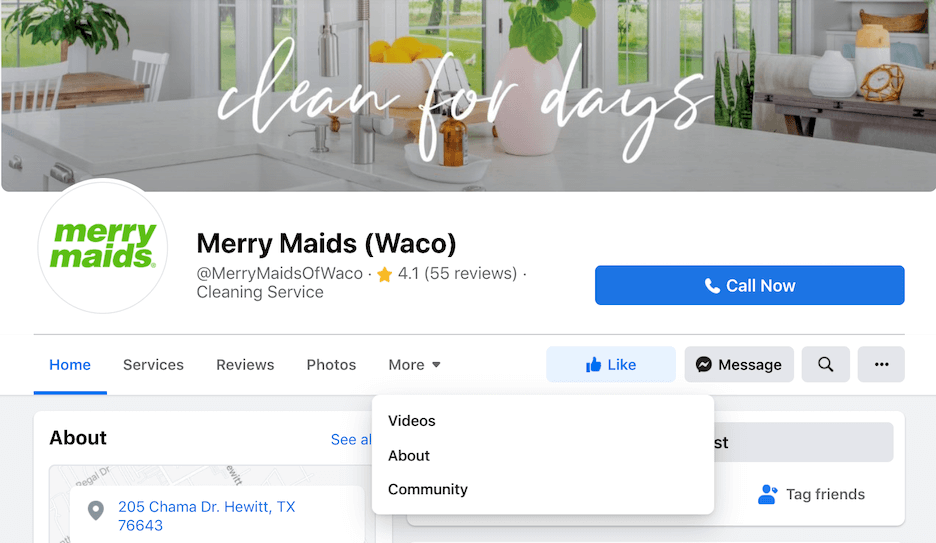The image size is (936, 543).
Task: Click the Tag friends people icon
Action: point(768,494)
